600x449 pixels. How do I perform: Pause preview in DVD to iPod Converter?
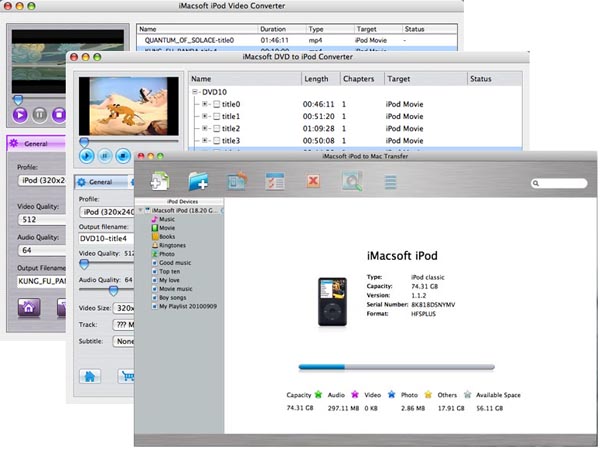[x=105, y=156]
